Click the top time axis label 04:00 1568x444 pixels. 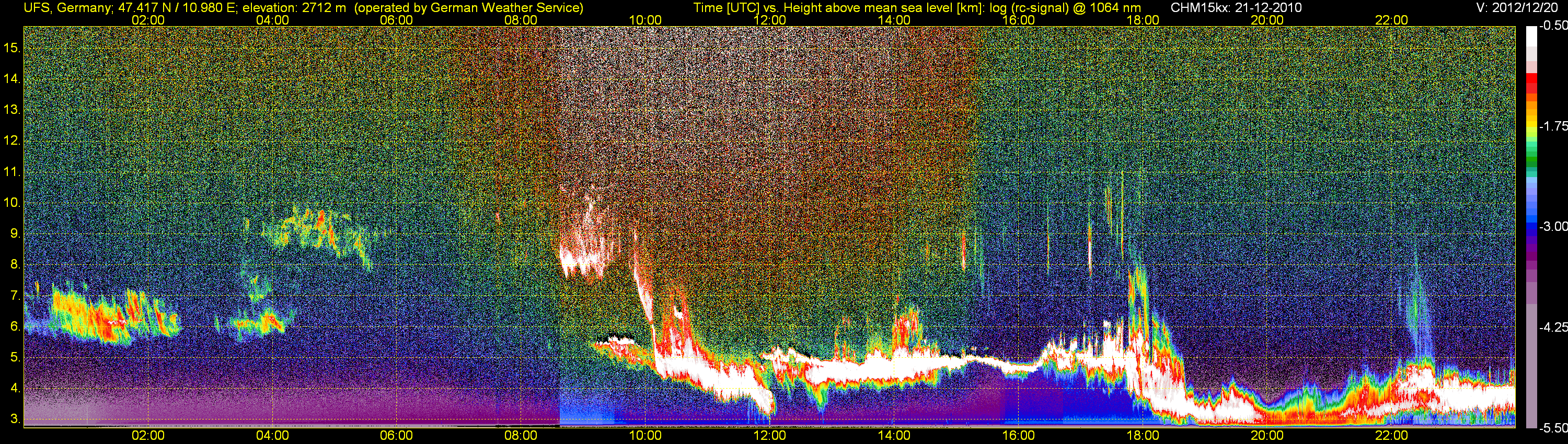click(272, 20)
